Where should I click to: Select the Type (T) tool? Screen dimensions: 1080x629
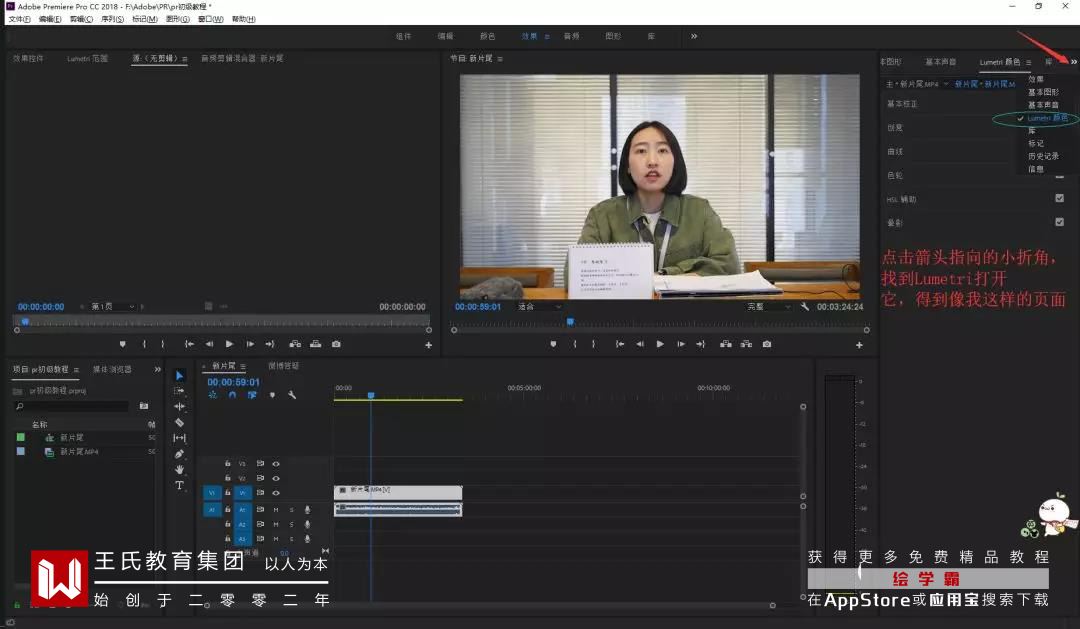coord(180,486)
